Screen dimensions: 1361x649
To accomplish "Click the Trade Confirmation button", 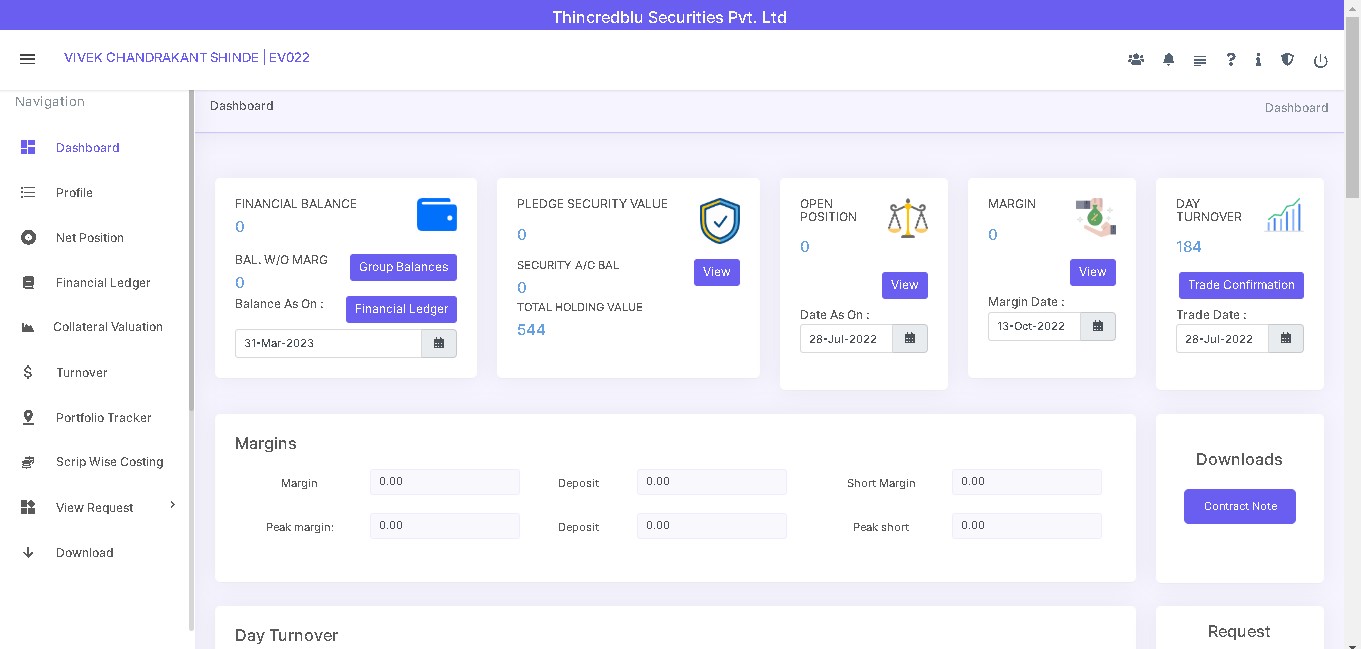I will pos(1241,285).
